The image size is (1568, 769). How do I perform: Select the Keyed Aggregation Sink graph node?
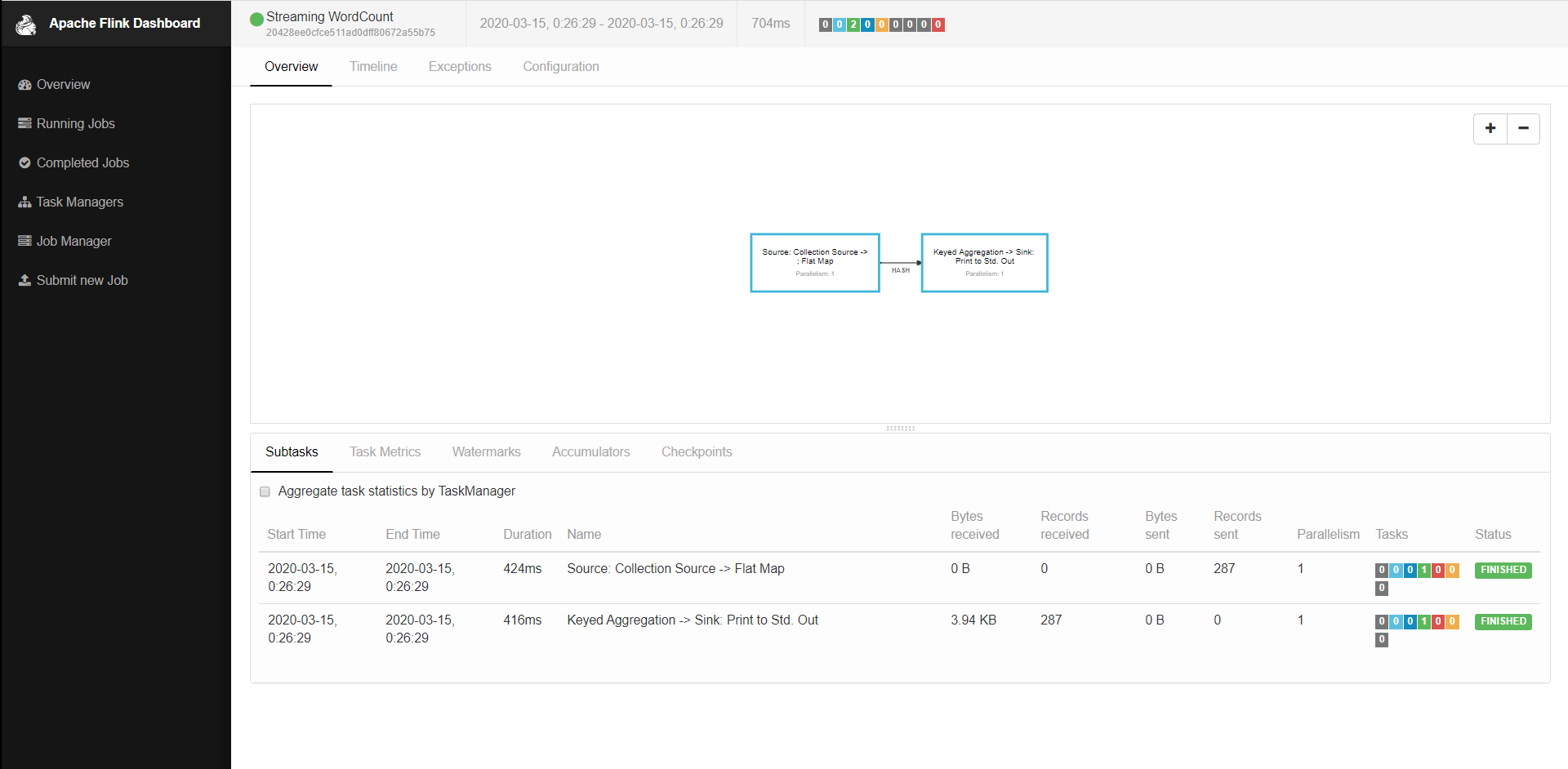pyautogui.click(x=984, y=263)
